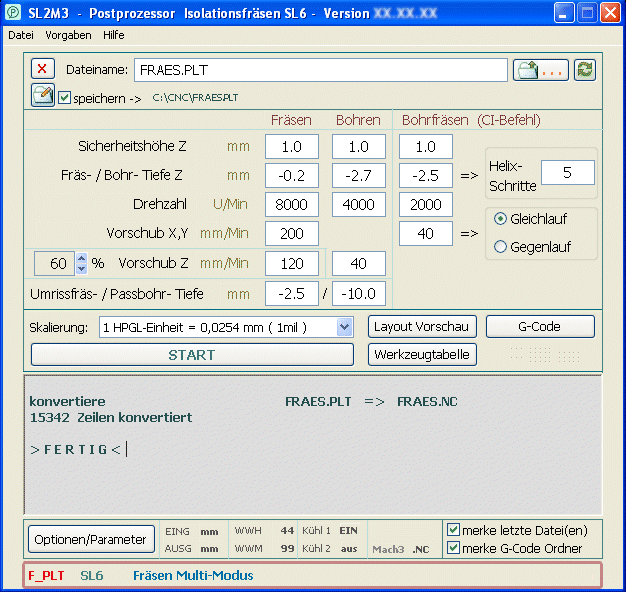Toggle merke G-Code Ordner checkbox
The image size is (626, 592).
coord(454,548)
